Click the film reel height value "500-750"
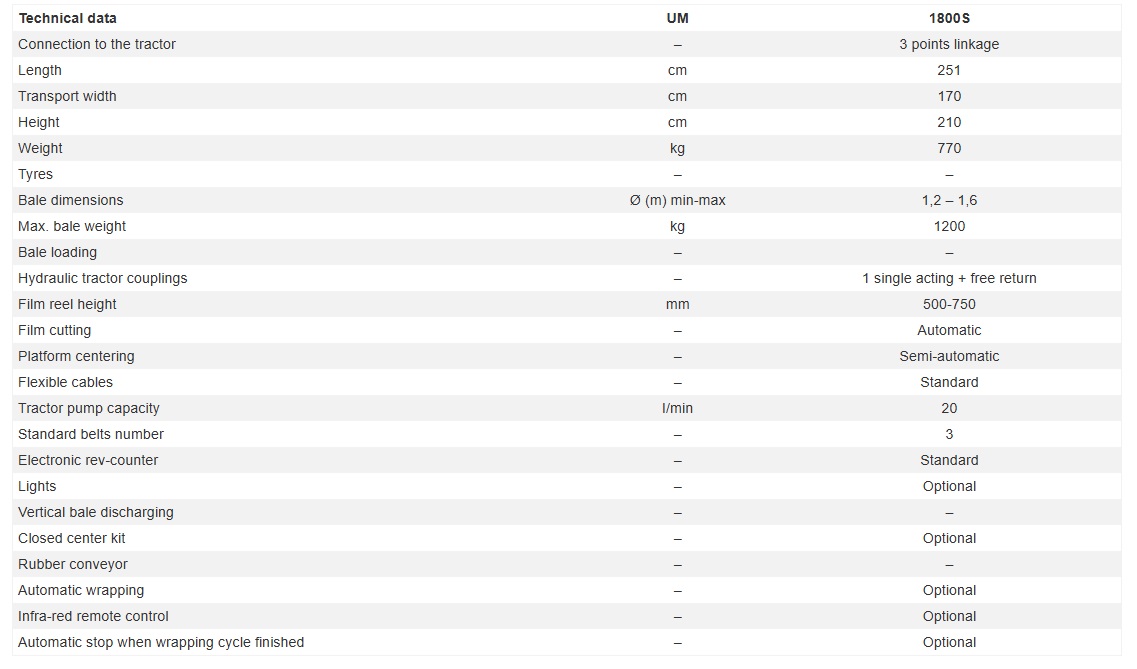Viewport: 1137px width, 669px height. point(949,304)
